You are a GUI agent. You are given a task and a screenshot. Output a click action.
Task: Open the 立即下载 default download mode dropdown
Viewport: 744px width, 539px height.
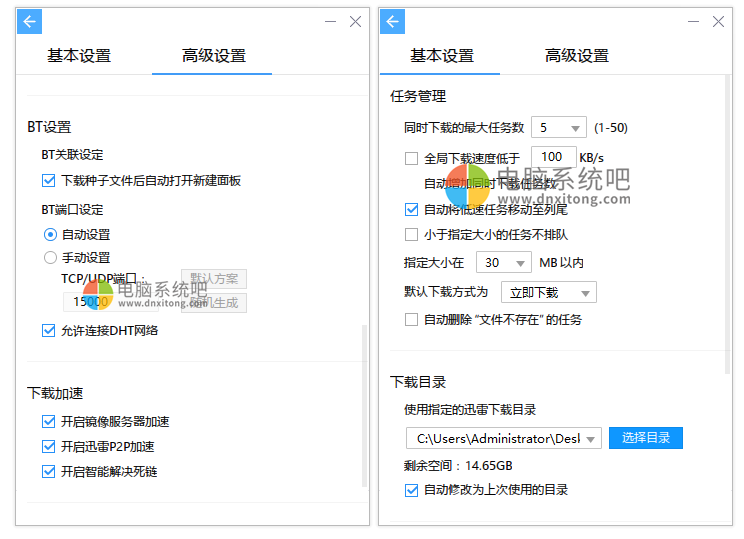coord(550,292)
